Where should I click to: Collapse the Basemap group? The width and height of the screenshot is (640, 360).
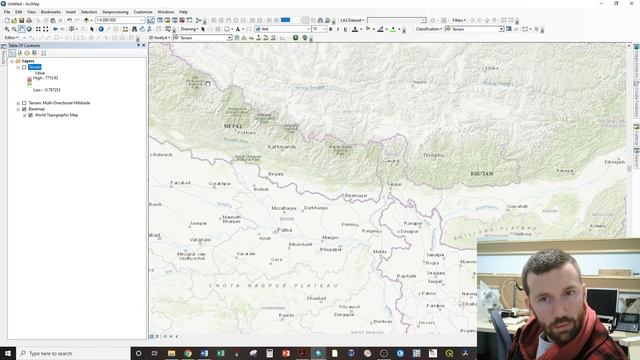[18, 109]
